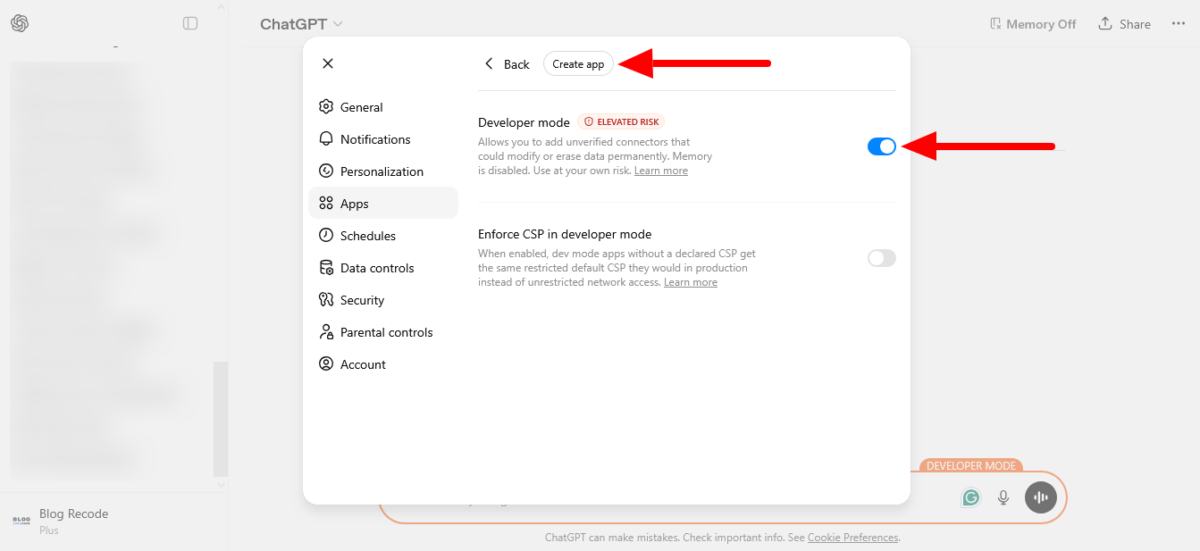Screen dimensions: 1200x551
Task: Open General settings
Action: click(x=383, y=107)
